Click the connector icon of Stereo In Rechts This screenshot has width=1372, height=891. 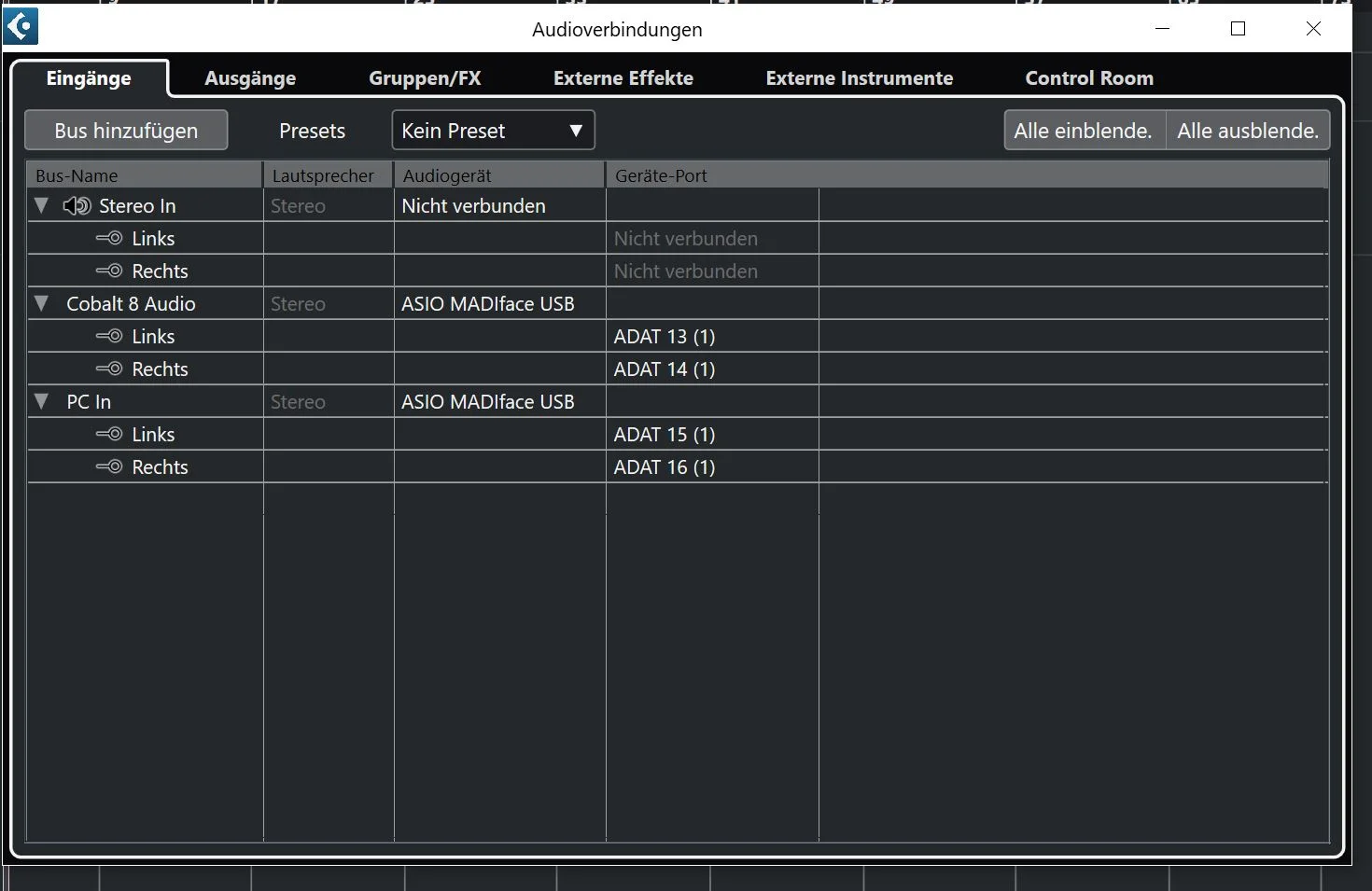(x=109, y=271)
